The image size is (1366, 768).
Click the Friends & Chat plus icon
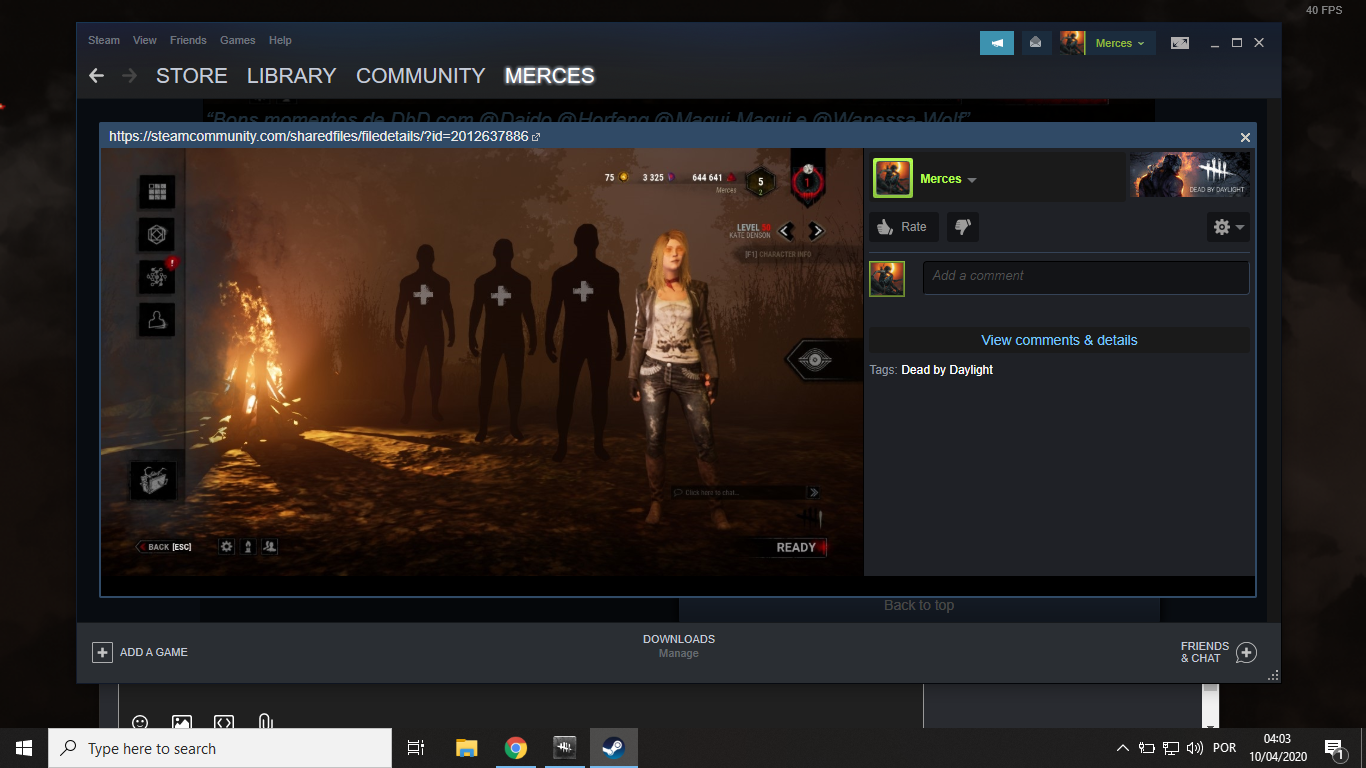[x=1246, y=653]
